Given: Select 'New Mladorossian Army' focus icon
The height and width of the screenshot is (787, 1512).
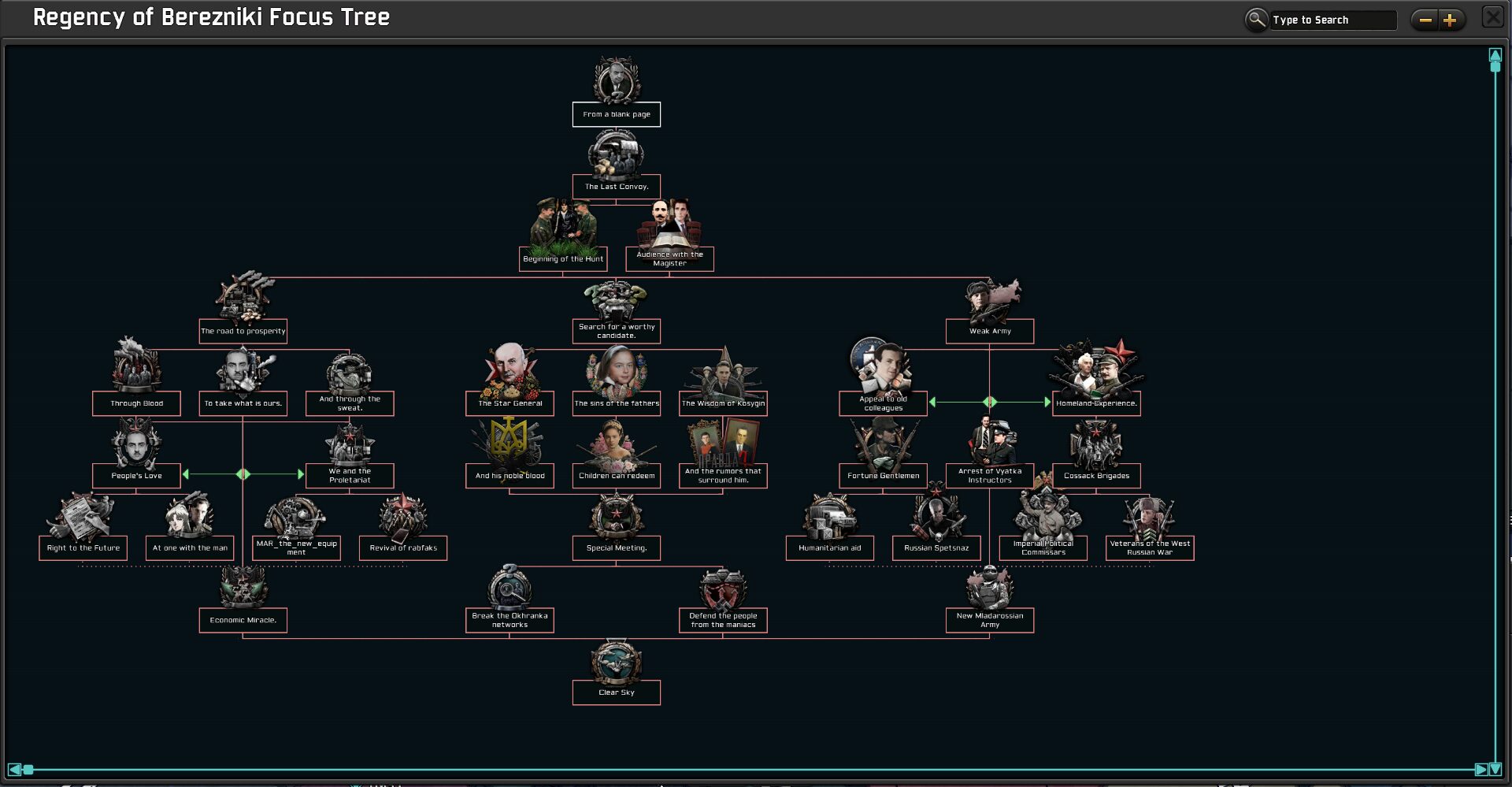Looking at the screenshot, I should pos(990,587).
